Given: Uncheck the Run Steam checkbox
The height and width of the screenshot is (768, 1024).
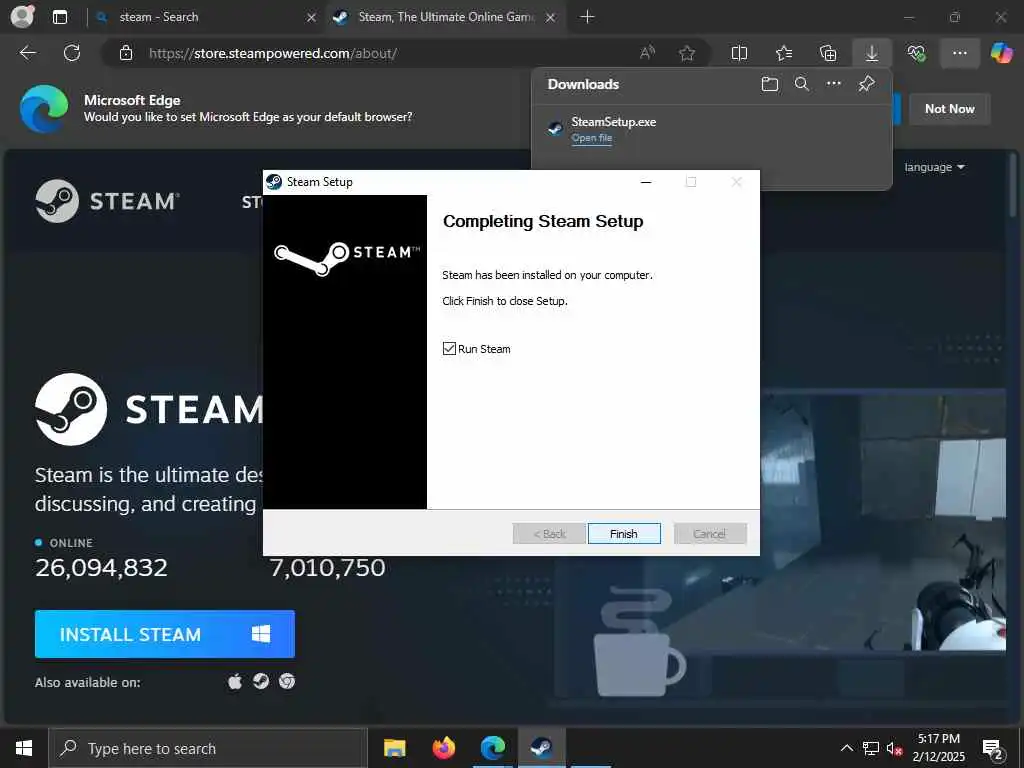Looking at the screenshot, I should [x=449, y=349].
